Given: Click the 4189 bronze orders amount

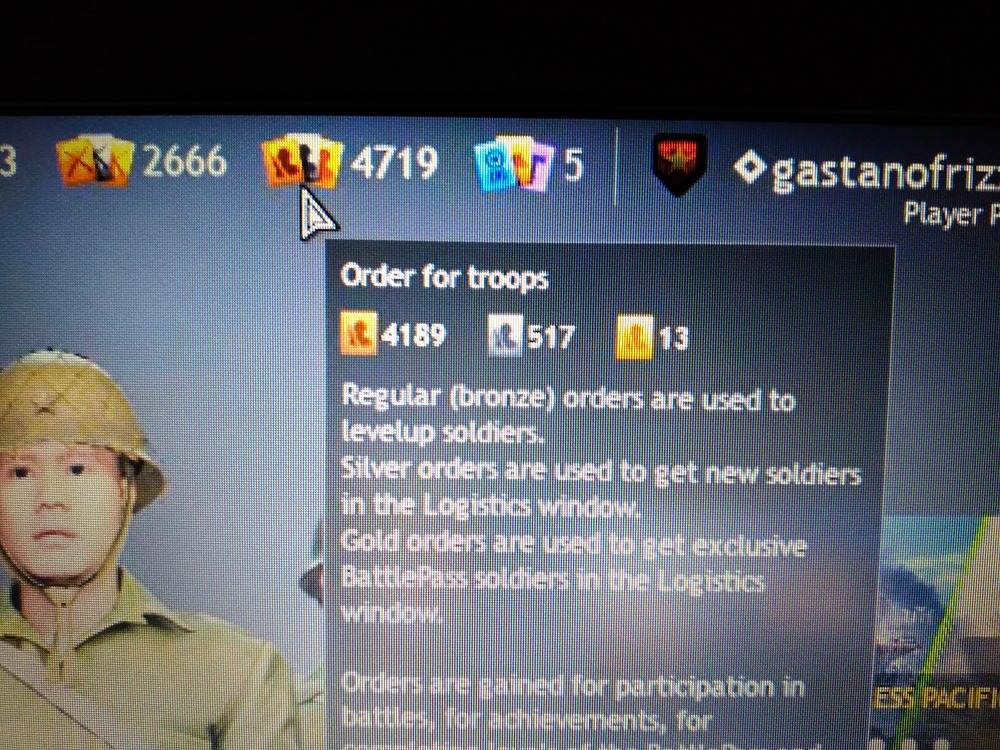Looking at the screenshot, I should 413,334.
